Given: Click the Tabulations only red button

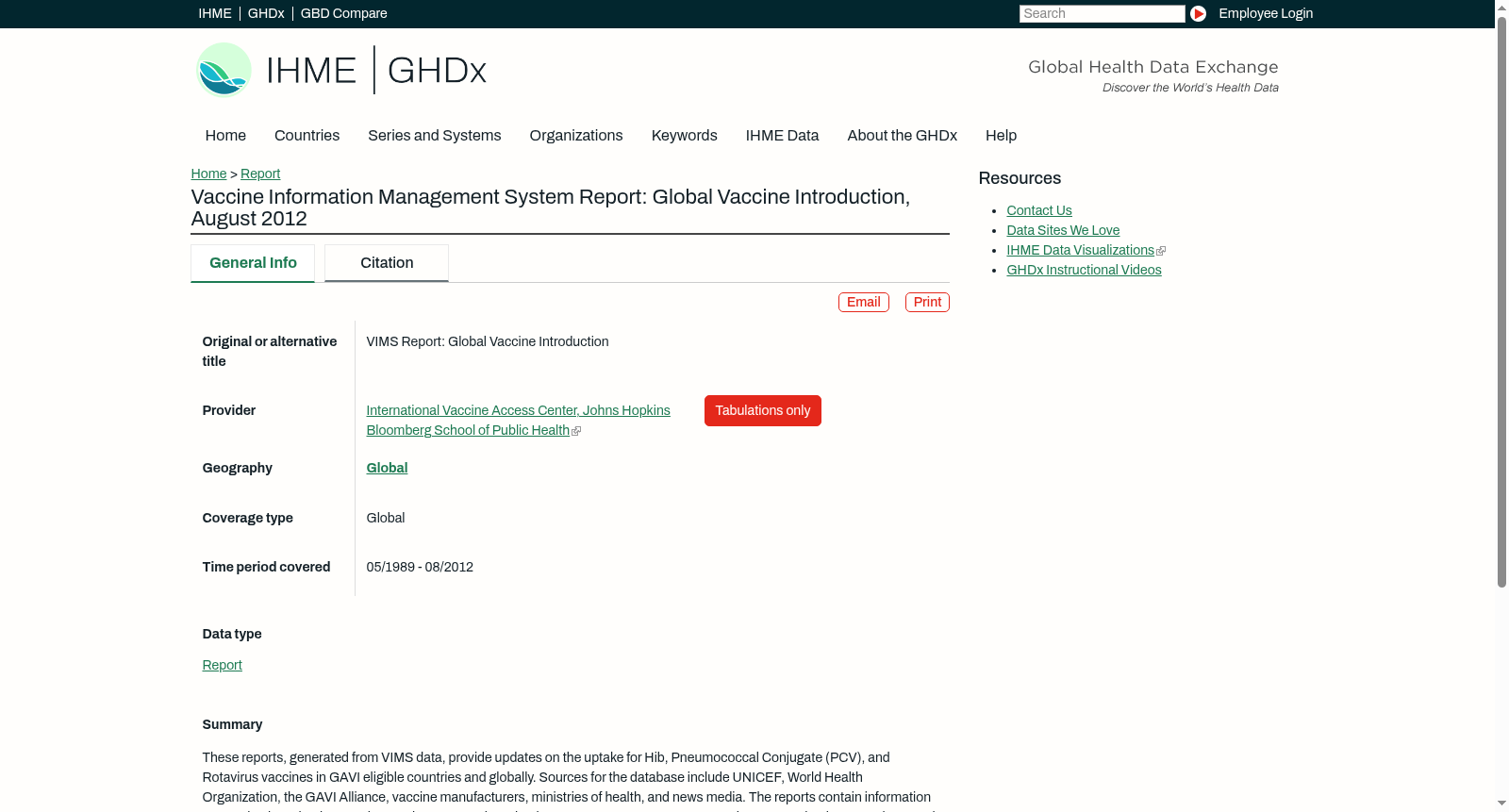Looking at the screenshot, I should click(763, 411).
